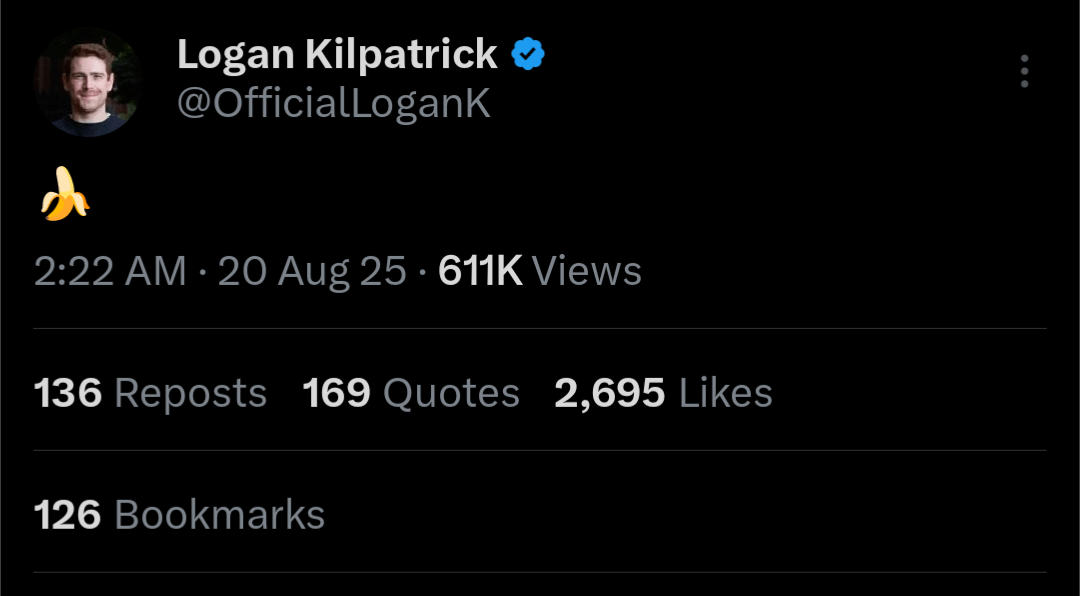This screenshot has height=596, width=1080.
Task: Click the 169 quote count number
Action: pyautogui.click(x=337, y=394)
